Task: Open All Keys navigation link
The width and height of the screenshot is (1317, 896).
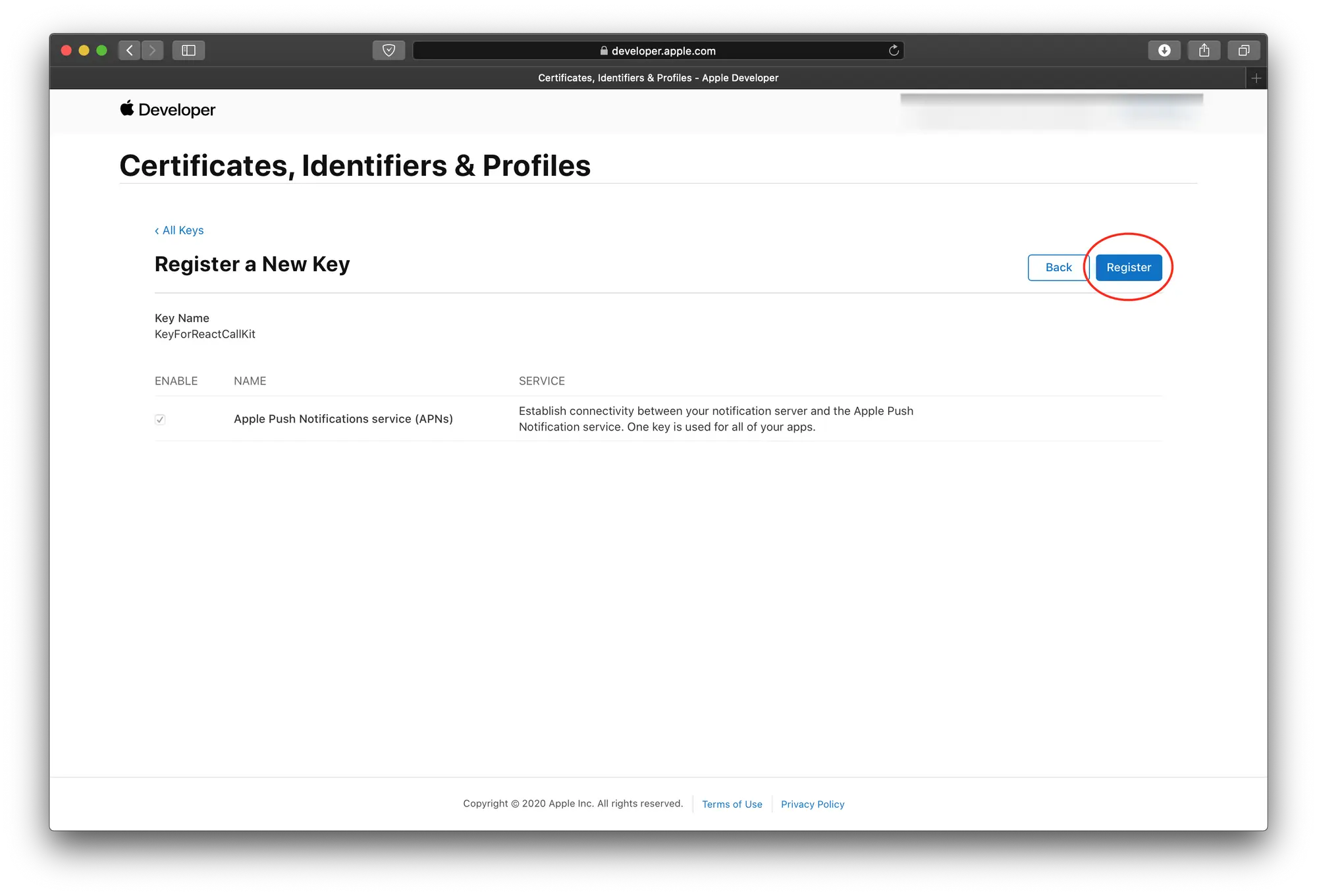Action: coord(179,230)
